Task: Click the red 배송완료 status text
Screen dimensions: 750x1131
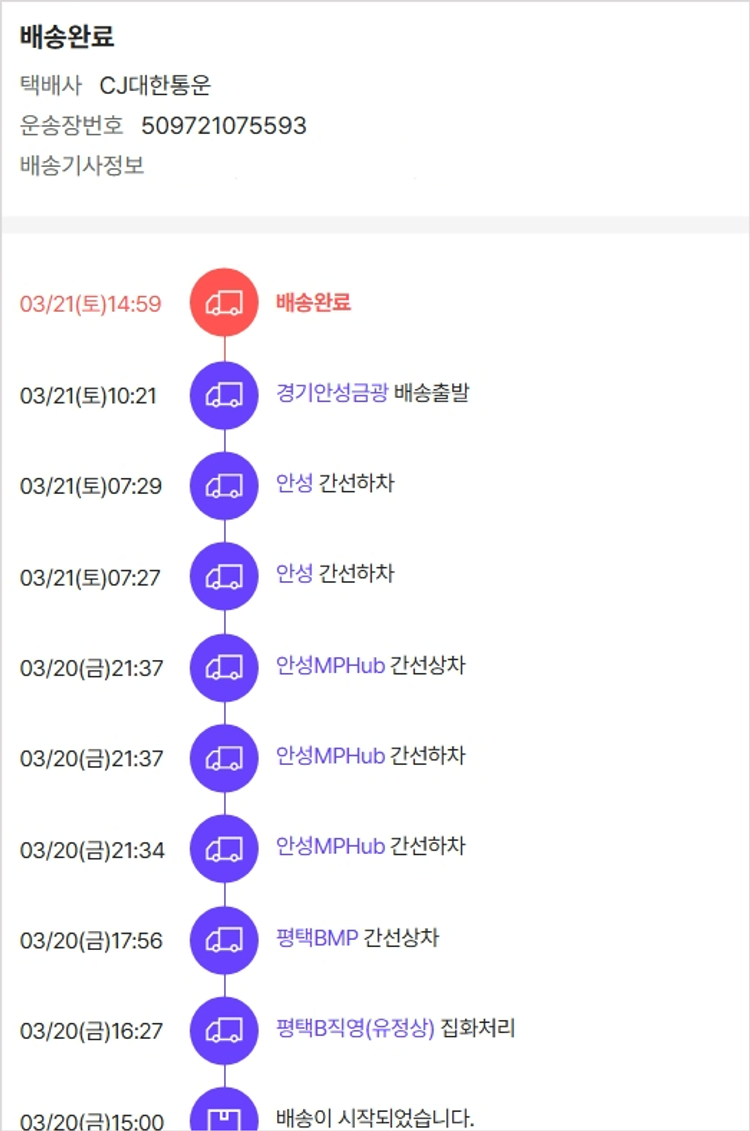Action: (x=313, y=302)
